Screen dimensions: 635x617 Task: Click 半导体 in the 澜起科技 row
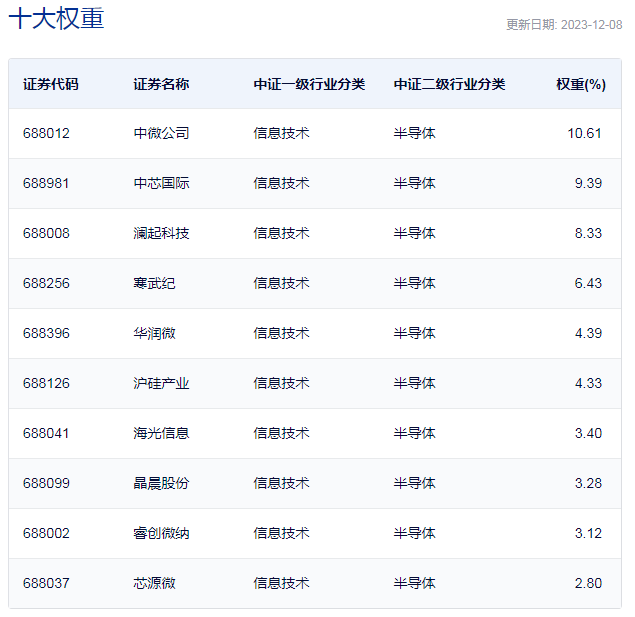pyautogui.click(x=415, y=233)
